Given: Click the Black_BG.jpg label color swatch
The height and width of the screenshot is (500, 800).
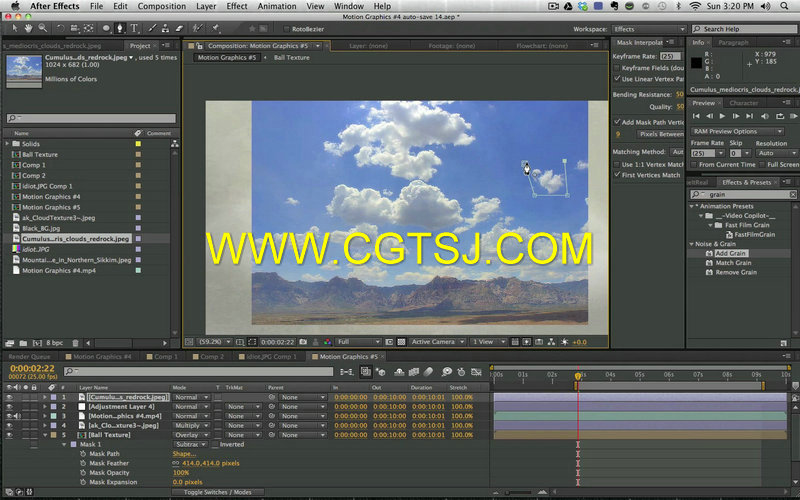Looking at the screenshot, I should [138, 228].
